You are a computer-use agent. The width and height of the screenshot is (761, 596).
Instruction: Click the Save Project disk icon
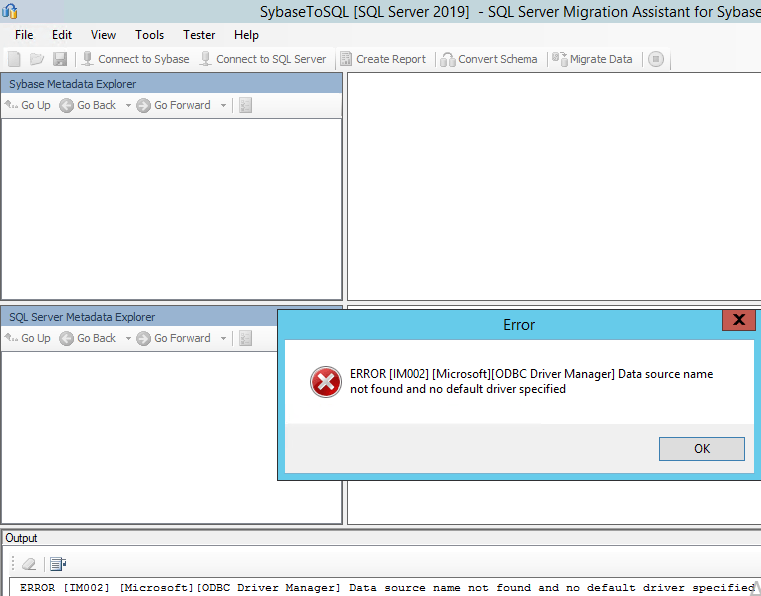point(60,59)
